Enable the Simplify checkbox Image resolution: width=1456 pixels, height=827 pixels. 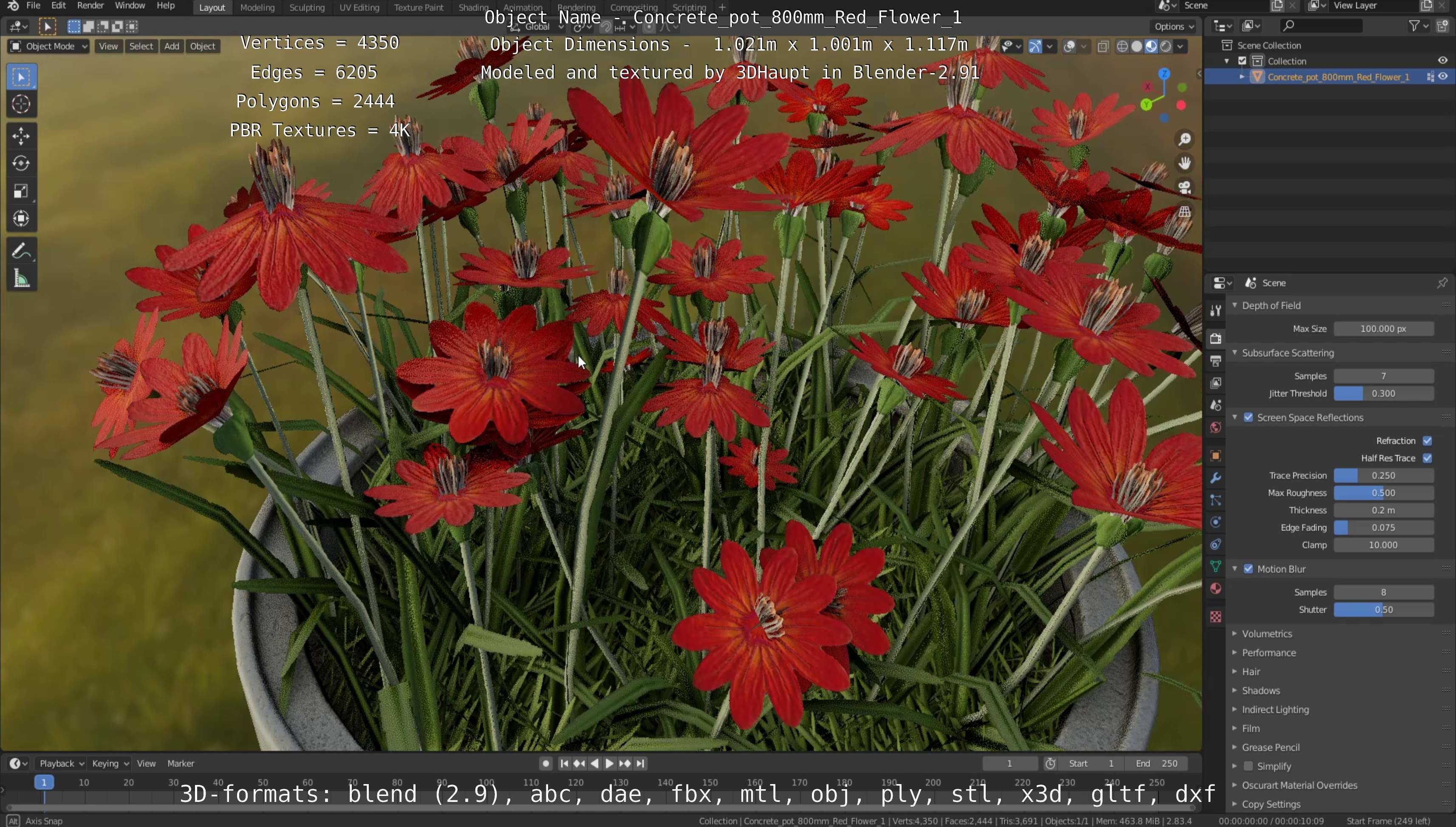1248,766
